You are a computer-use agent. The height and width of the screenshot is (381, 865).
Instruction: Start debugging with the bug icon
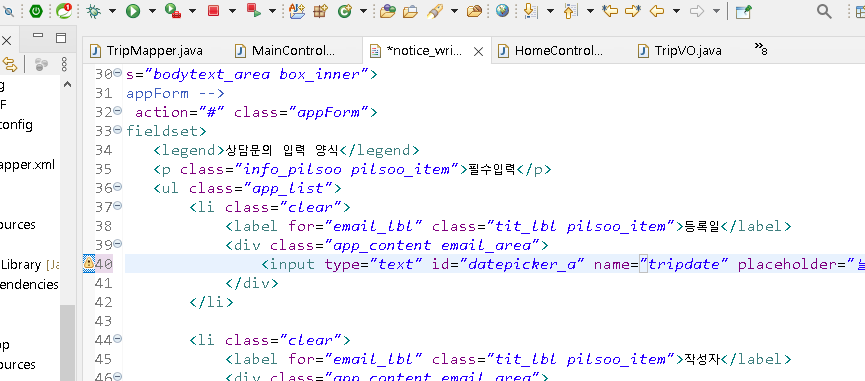pos(94,10)
